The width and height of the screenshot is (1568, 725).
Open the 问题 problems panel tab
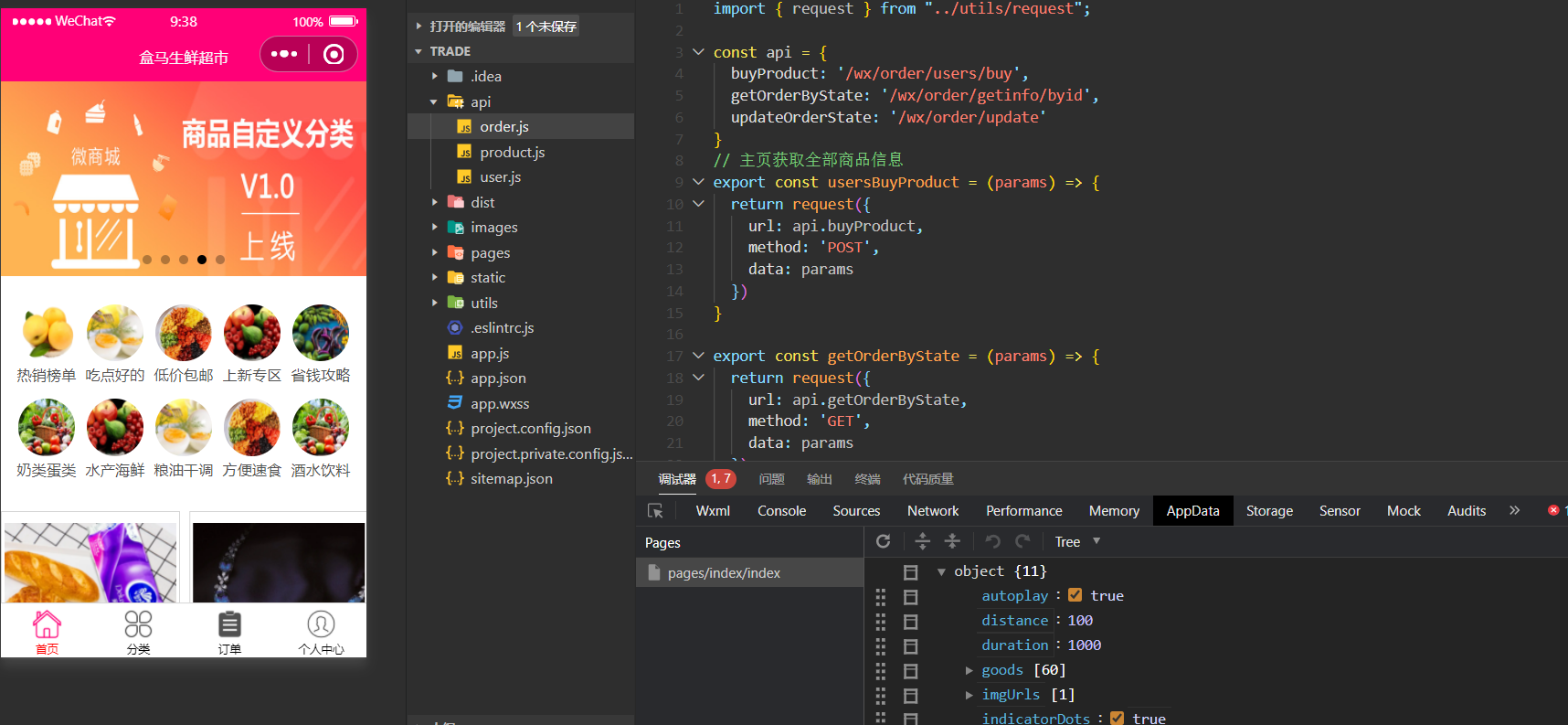[x=771, y=479]
